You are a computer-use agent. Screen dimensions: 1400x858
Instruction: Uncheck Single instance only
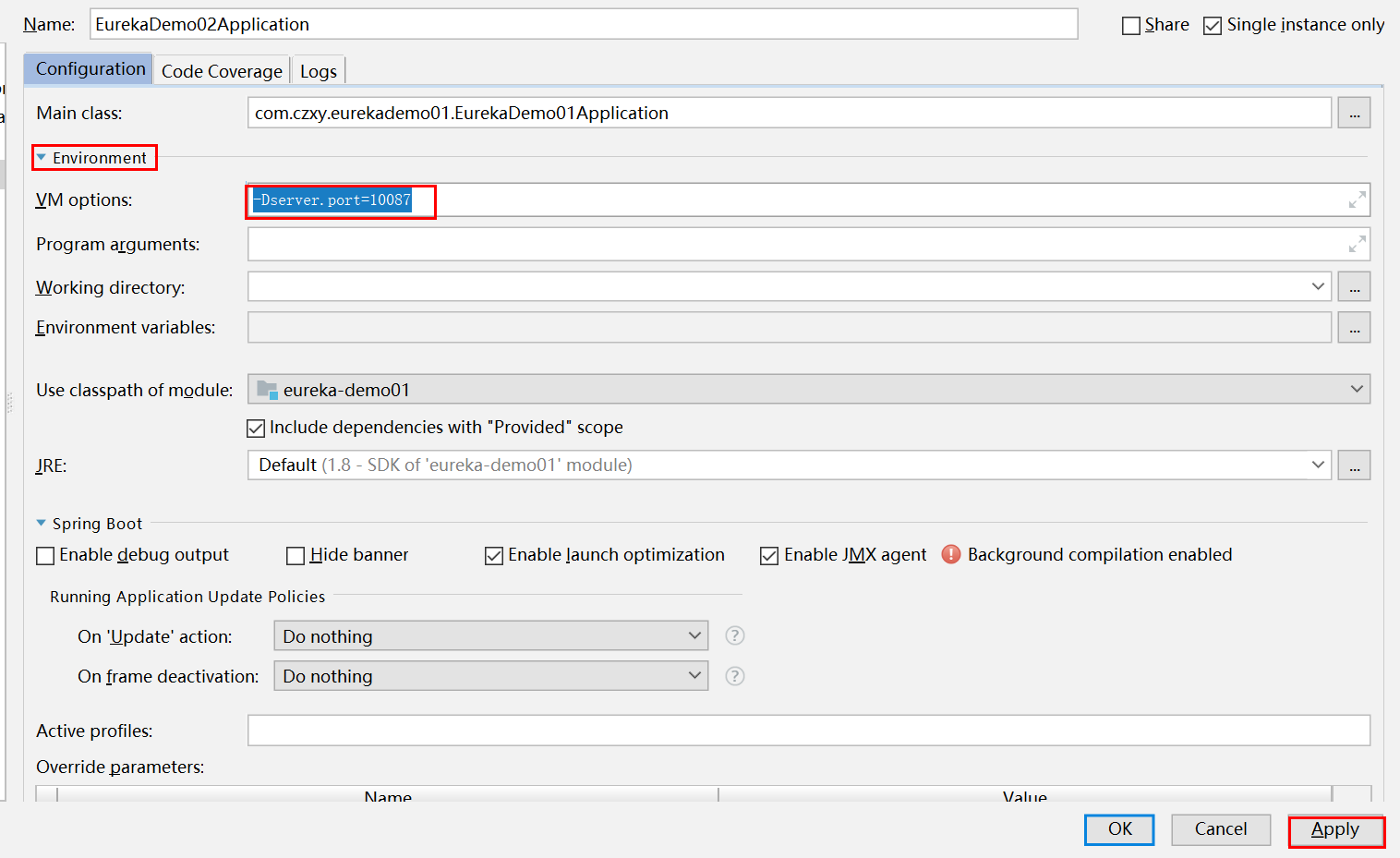1213,26
